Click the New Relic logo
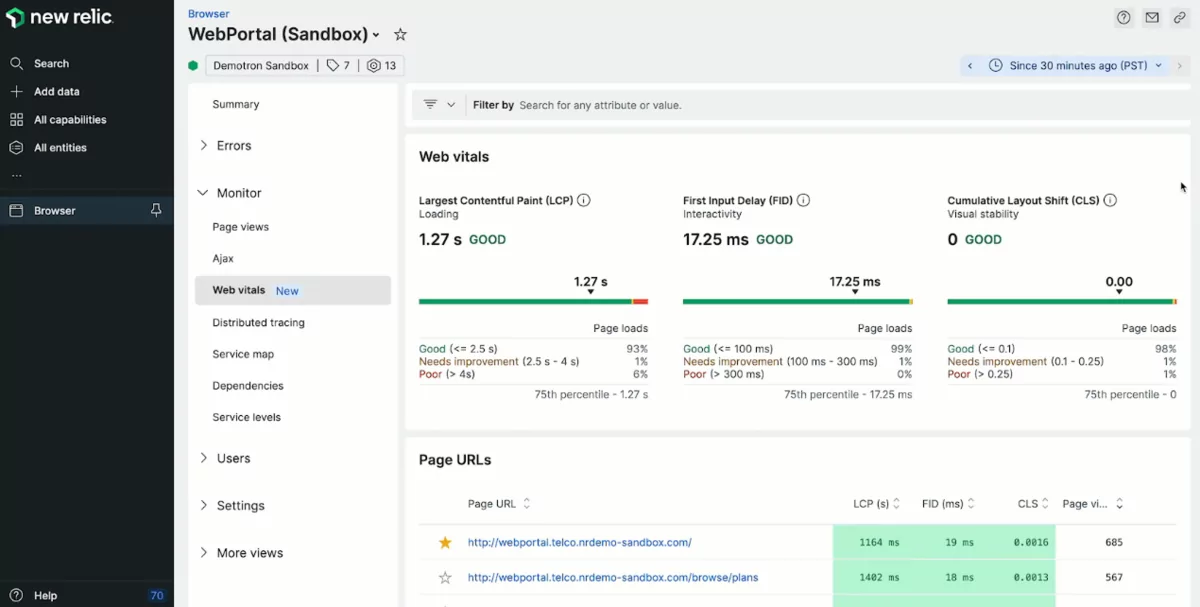Image resolution: width=1200 pixels, height=607 pixels. point(59,18)
